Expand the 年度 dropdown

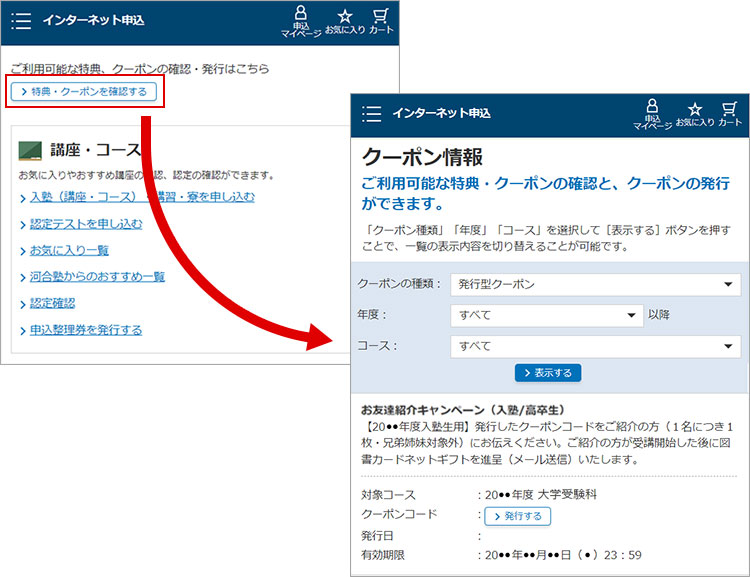[546, 315]
